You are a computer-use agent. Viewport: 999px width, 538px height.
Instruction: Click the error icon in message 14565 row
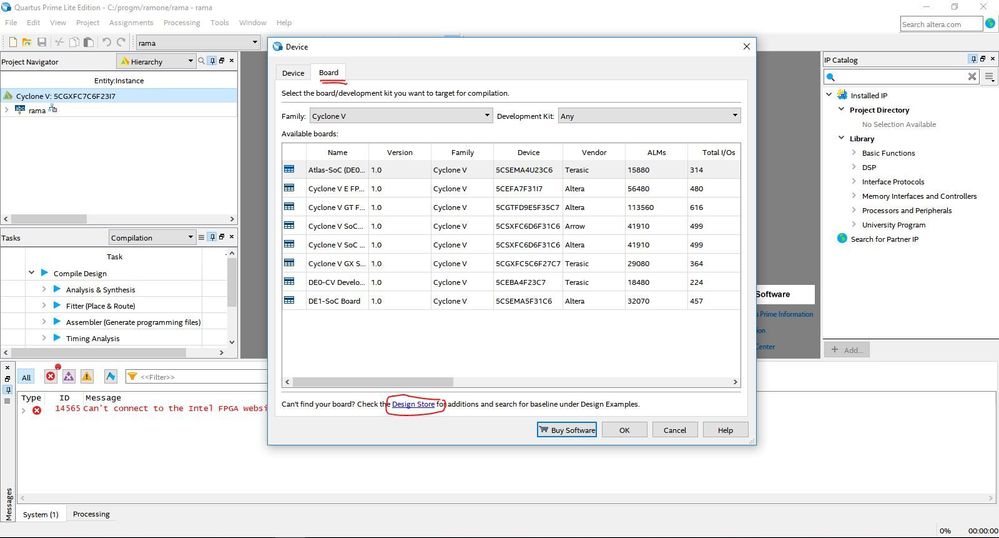[x=37, y=410]
